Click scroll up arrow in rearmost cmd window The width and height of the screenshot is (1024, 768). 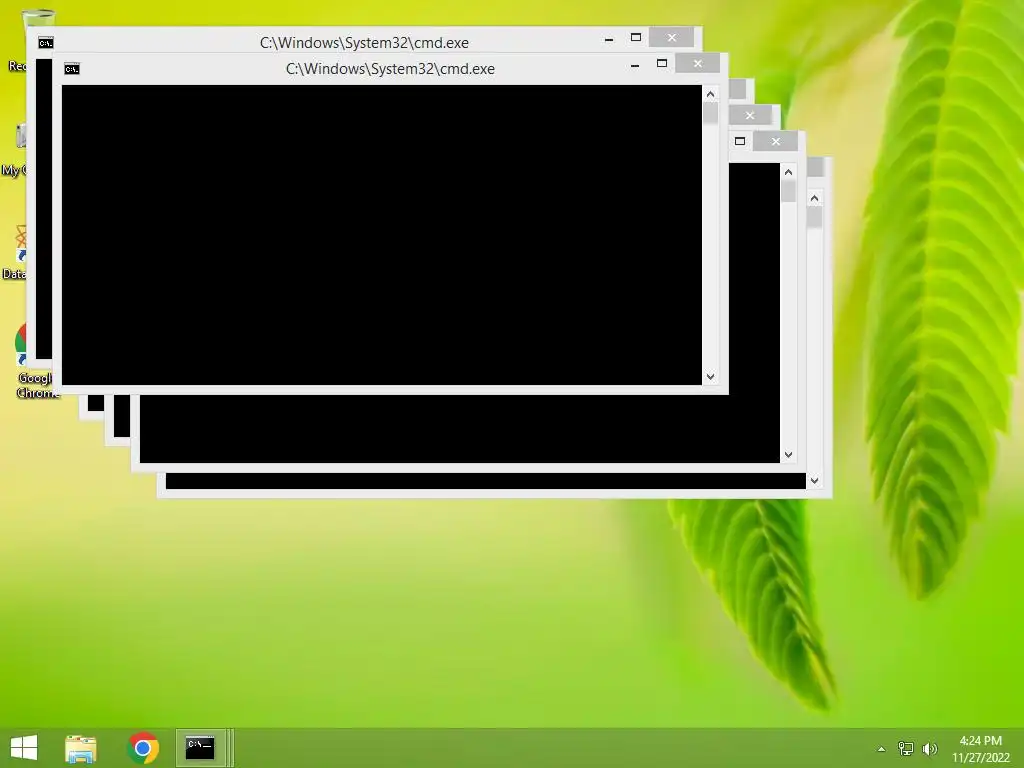814,198
